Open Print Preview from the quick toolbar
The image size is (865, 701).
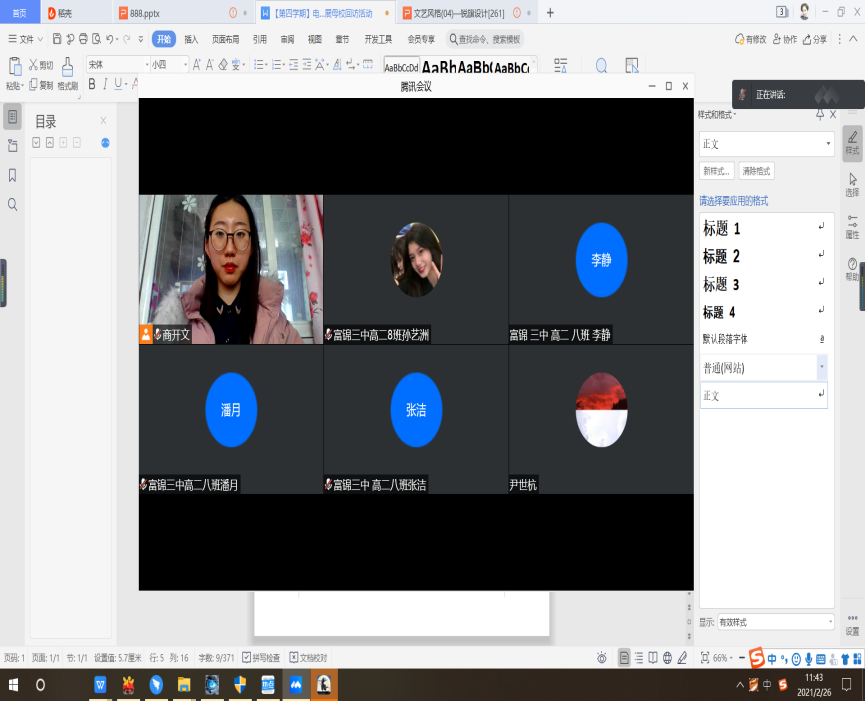(x=97, y=39)
